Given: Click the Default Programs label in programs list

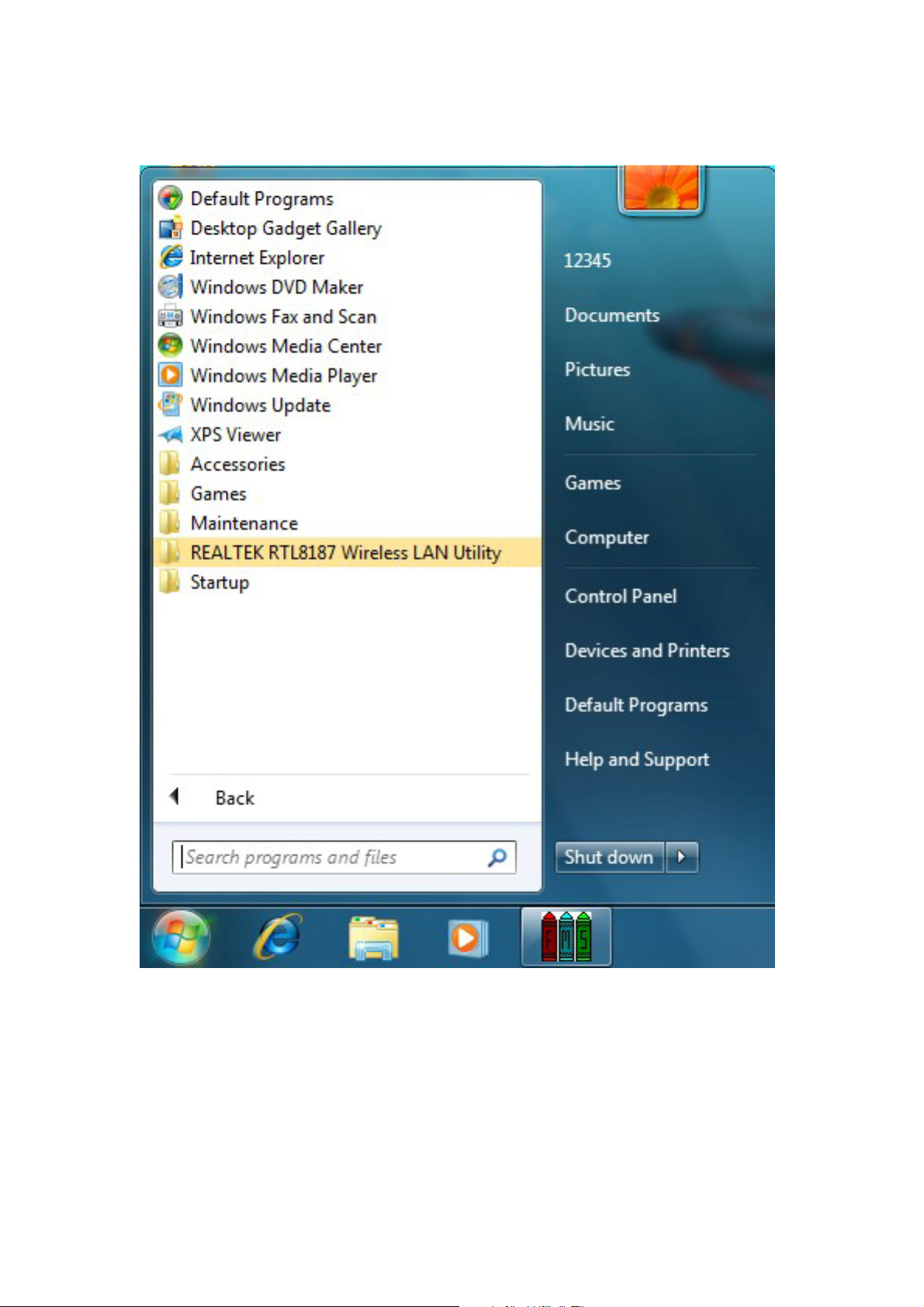Looking at the screenshot, I should click(x=262, y=199).
